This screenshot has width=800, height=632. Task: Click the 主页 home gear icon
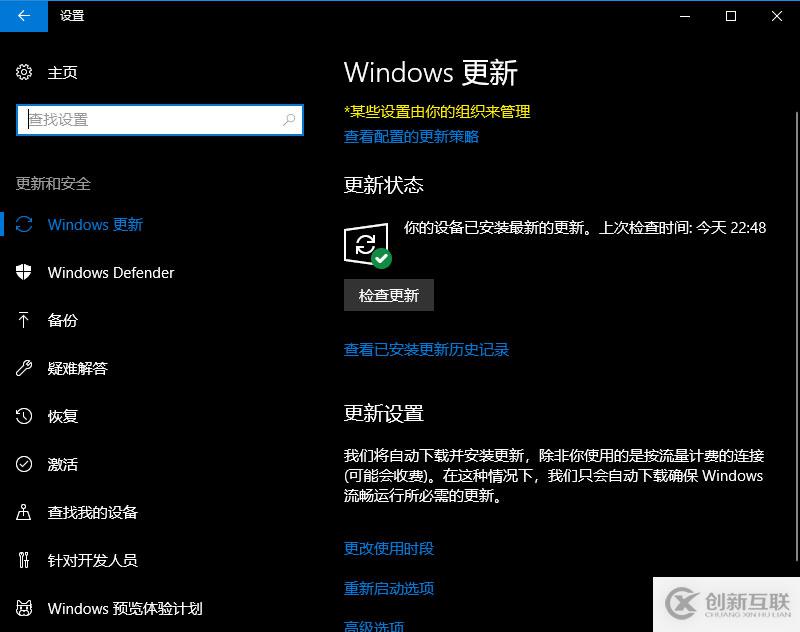(24, 72)
